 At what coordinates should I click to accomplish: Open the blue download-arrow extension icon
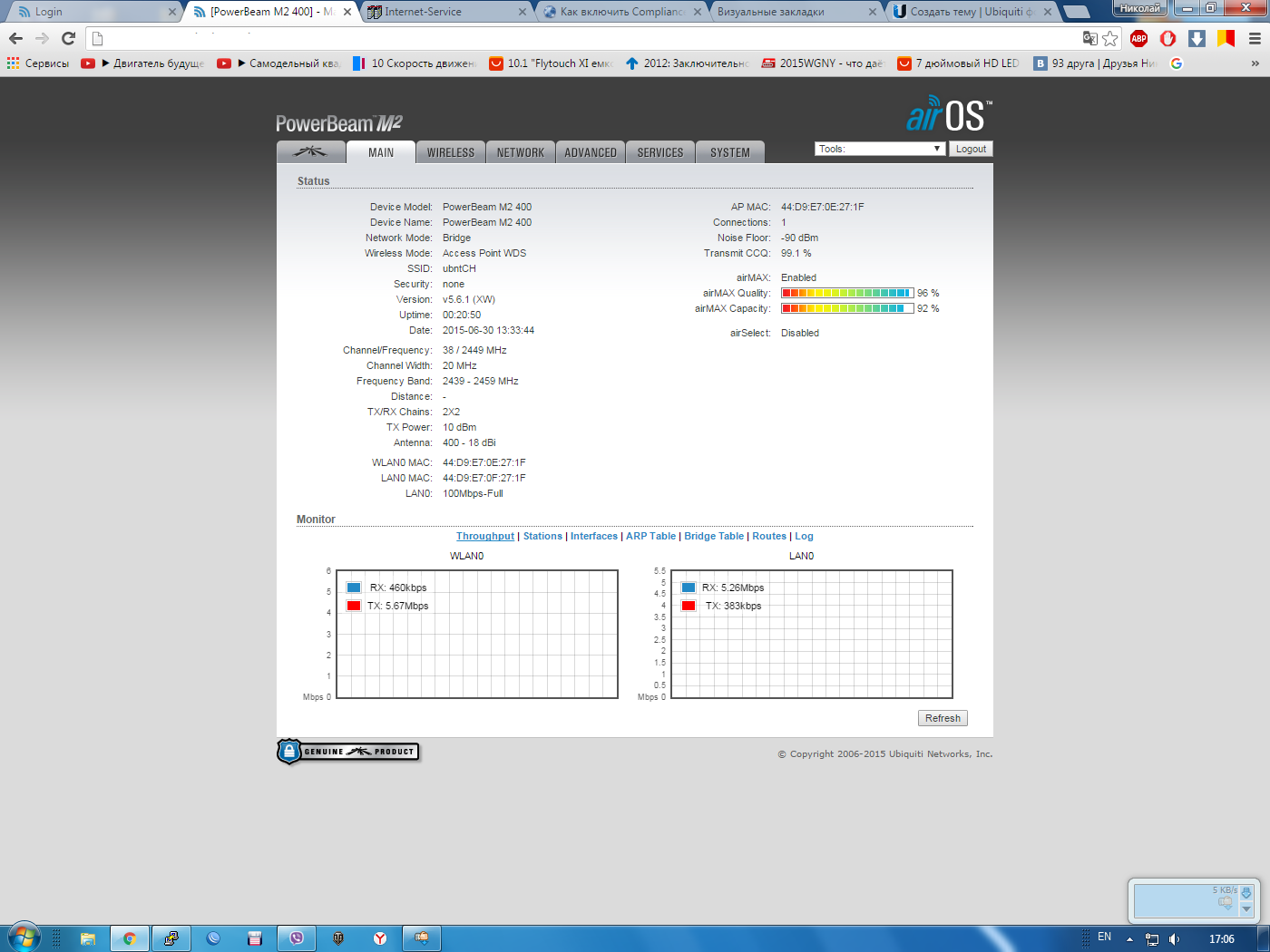click(1197, 38)
